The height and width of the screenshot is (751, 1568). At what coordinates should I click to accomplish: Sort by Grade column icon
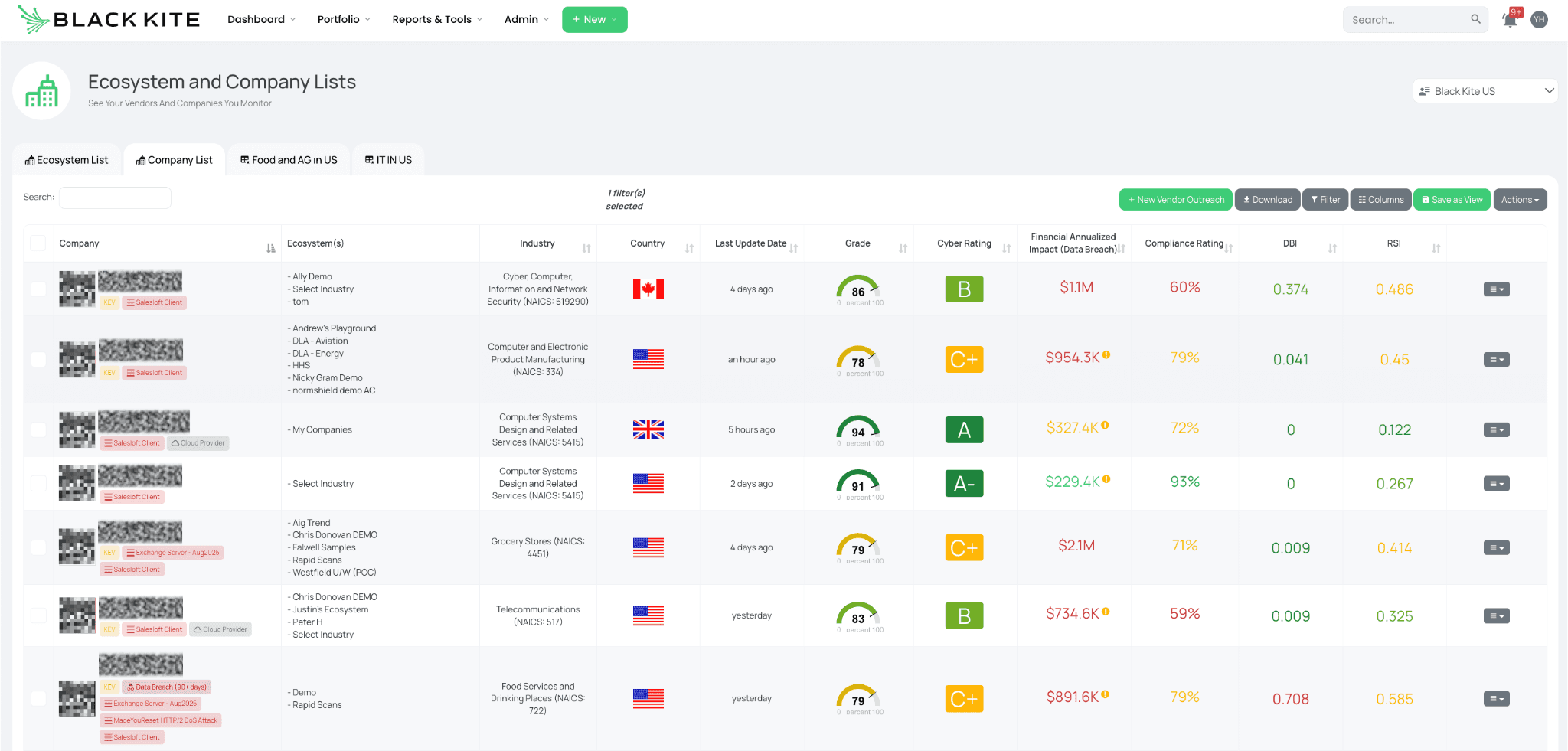pyautogui.click(x=903, y=248)
